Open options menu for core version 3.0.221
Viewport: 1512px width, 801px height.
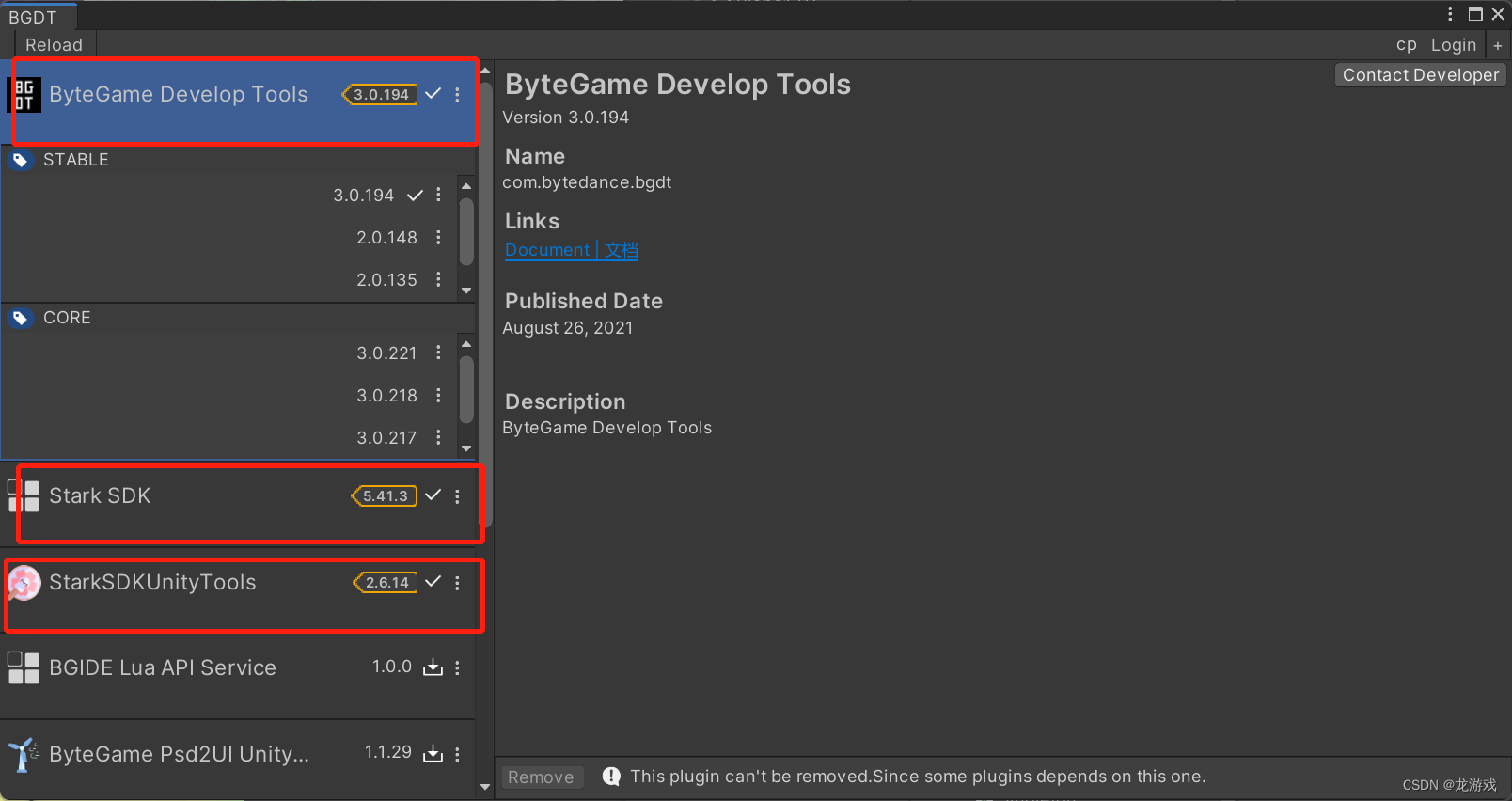coord(438,353)
